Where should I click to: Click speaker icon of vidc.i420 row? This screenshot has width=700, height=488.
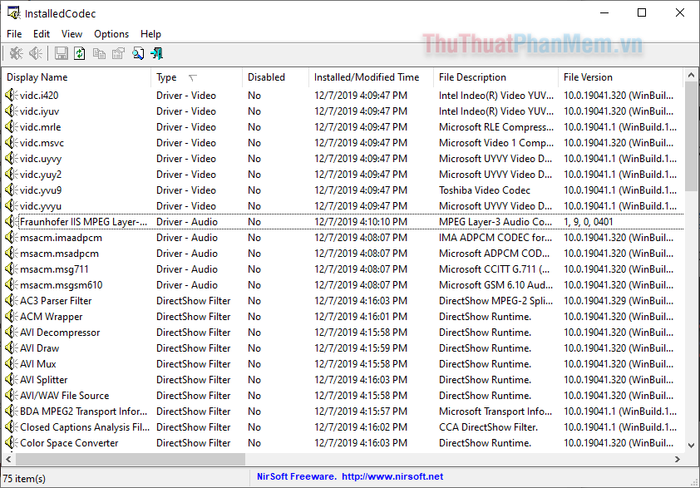coord(11,95)
